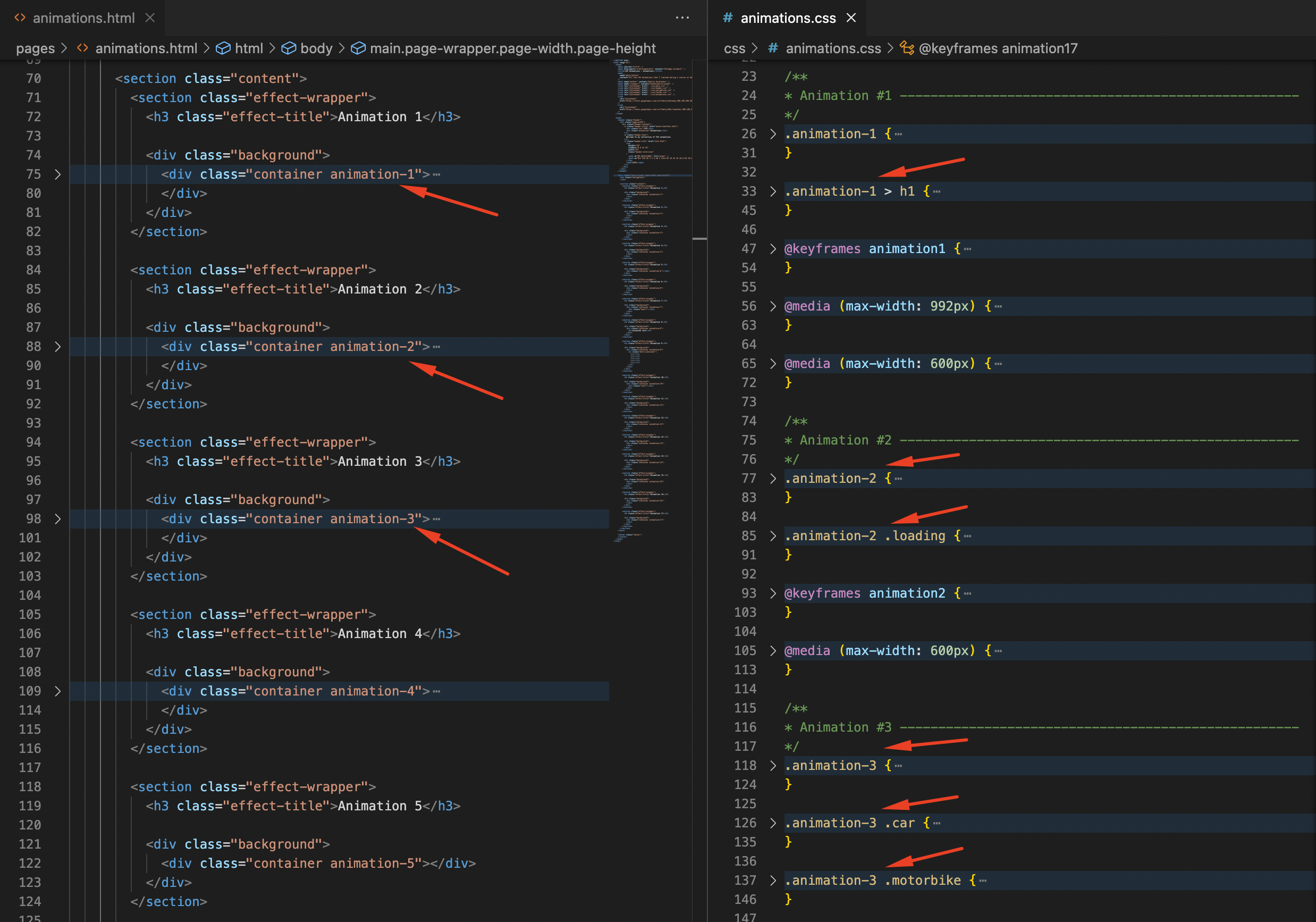
Task: Unfold .animation-3 rule on line 118
Action: tap(773, 766)
